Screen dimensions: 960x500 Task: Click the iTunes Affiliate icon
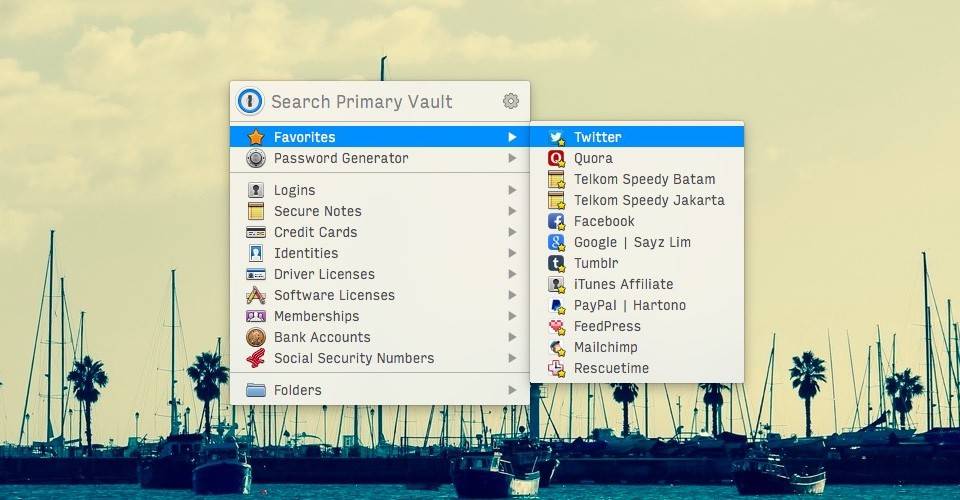(x=556, y=285)
